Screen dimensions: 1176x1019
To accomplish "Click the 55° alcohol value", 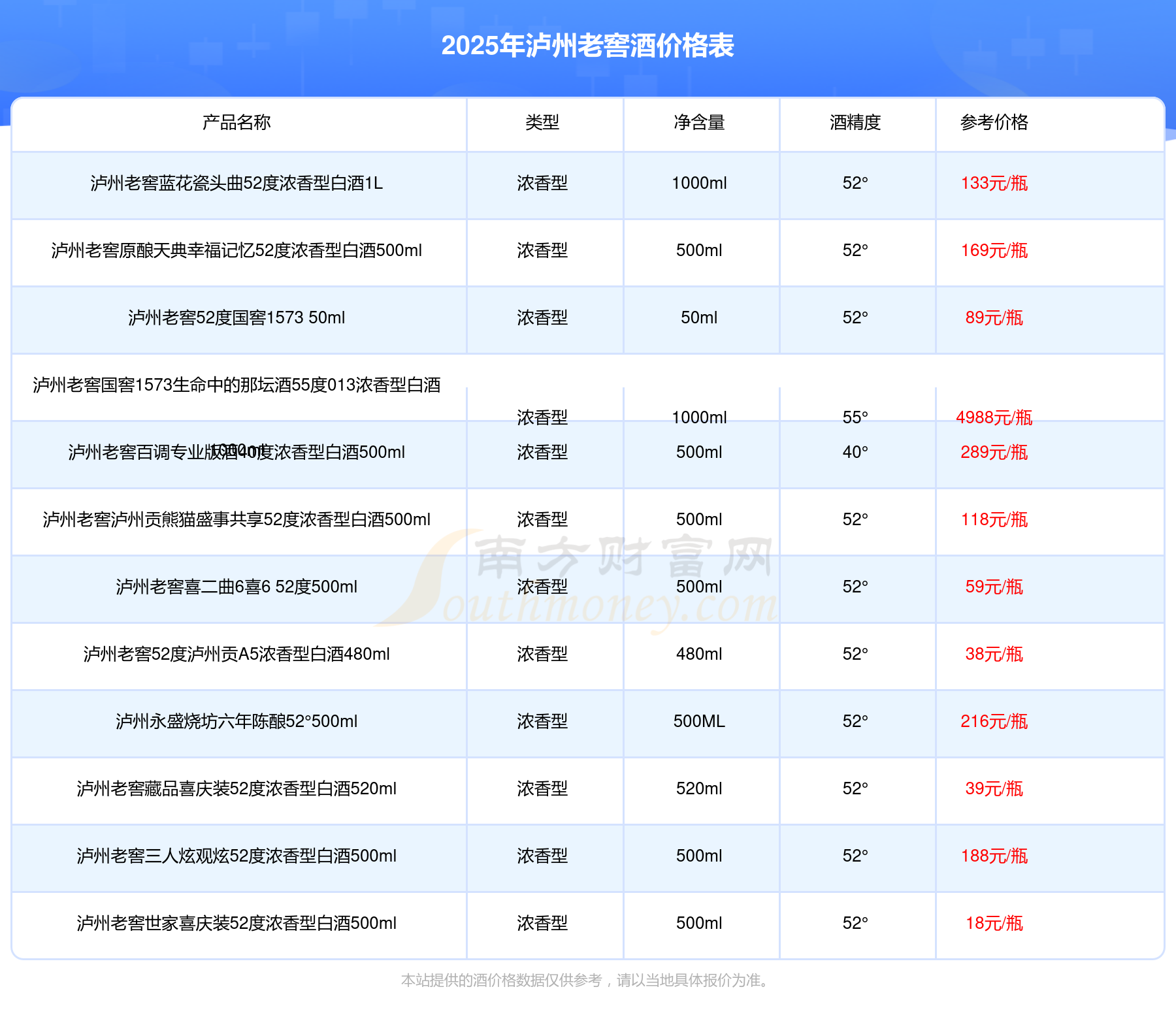I will [x=855, y=417].
